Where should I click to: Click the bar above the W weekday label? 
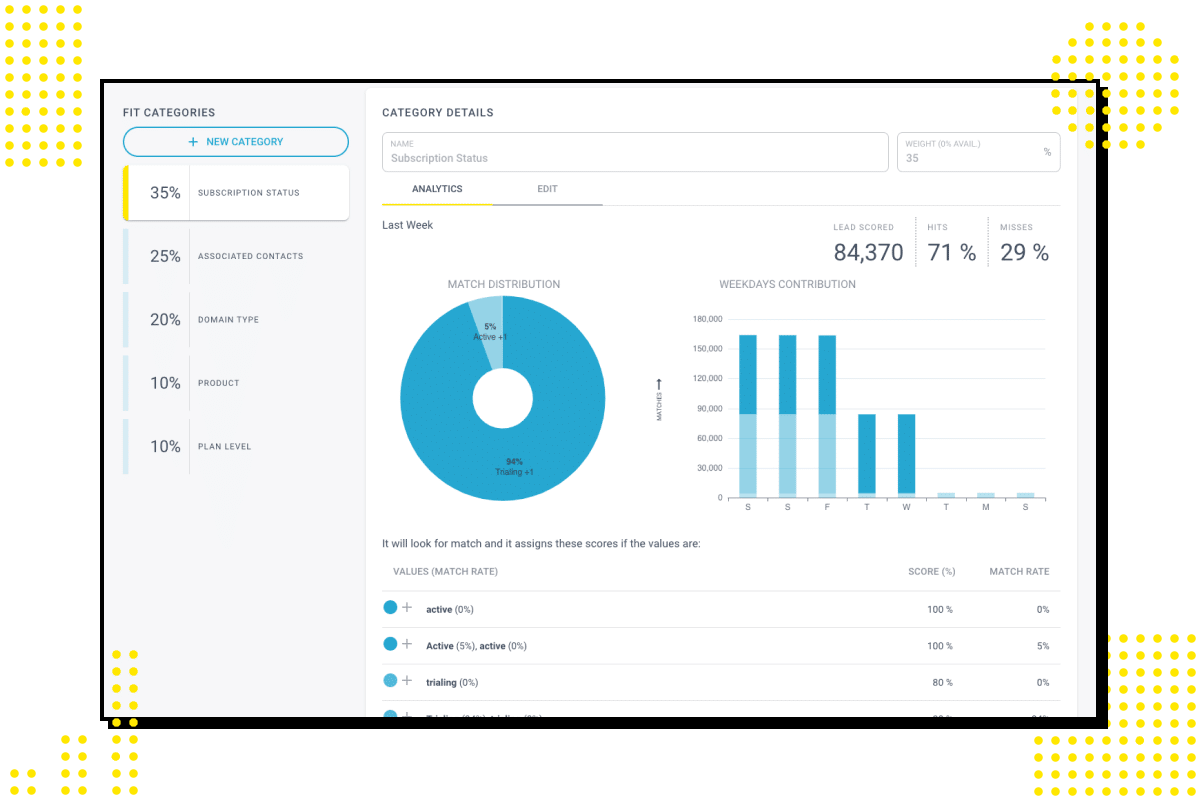point(907,455)
